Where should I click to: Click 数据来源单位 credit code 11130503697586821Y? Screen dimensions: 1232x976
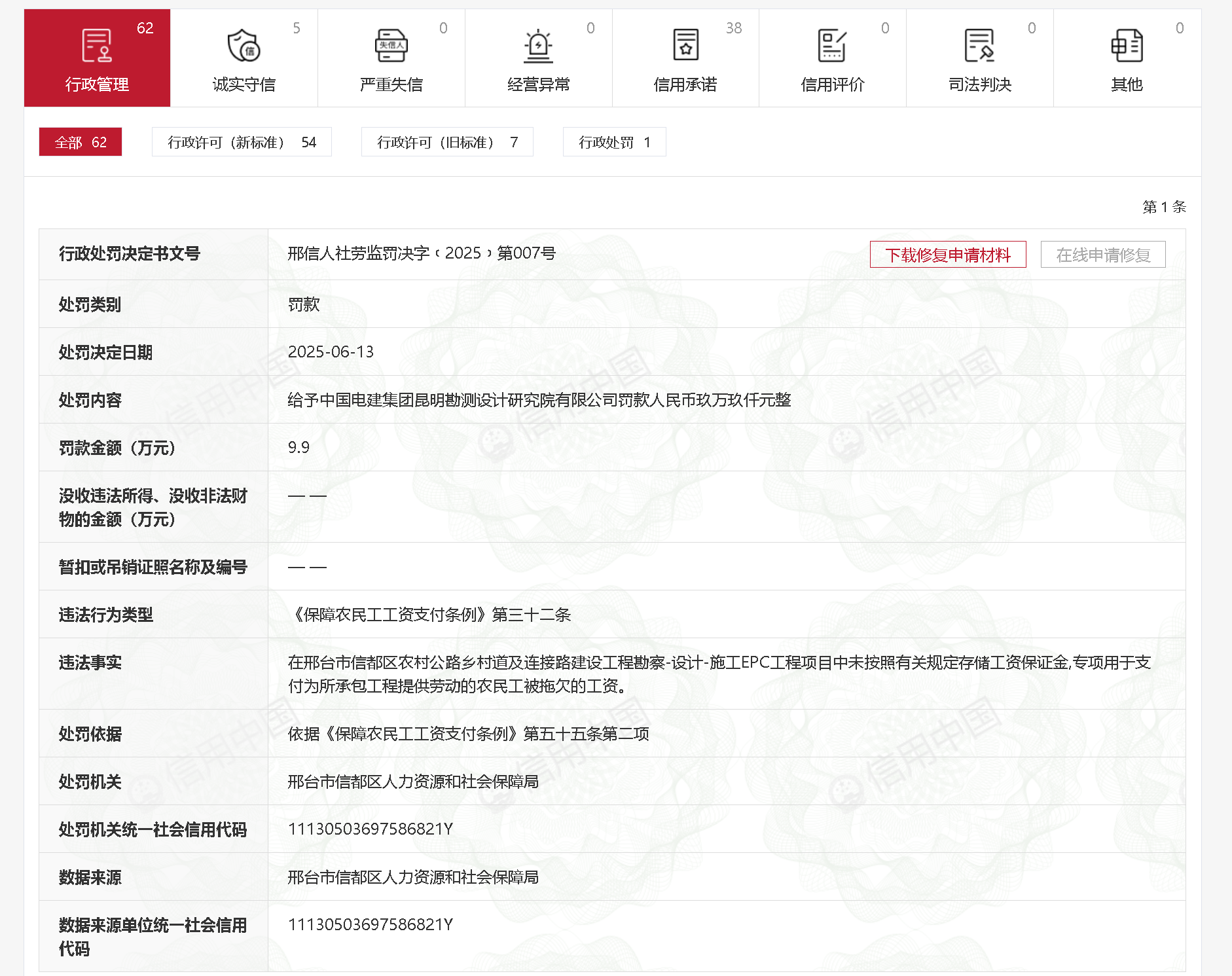click(x=371, y=925)
